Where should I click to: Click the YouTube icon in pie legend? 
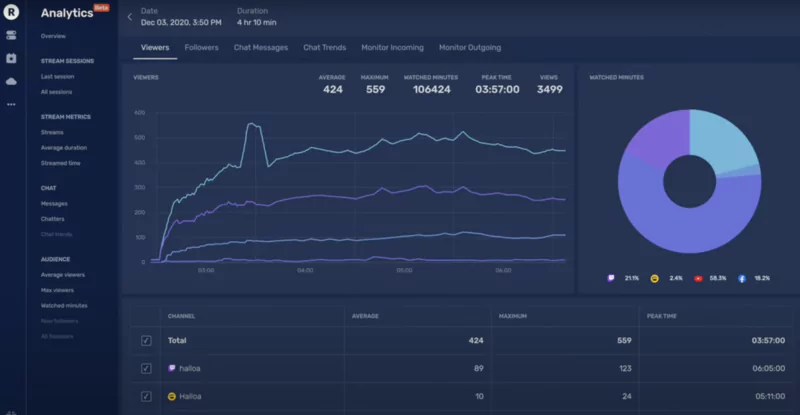pos(698,278)
